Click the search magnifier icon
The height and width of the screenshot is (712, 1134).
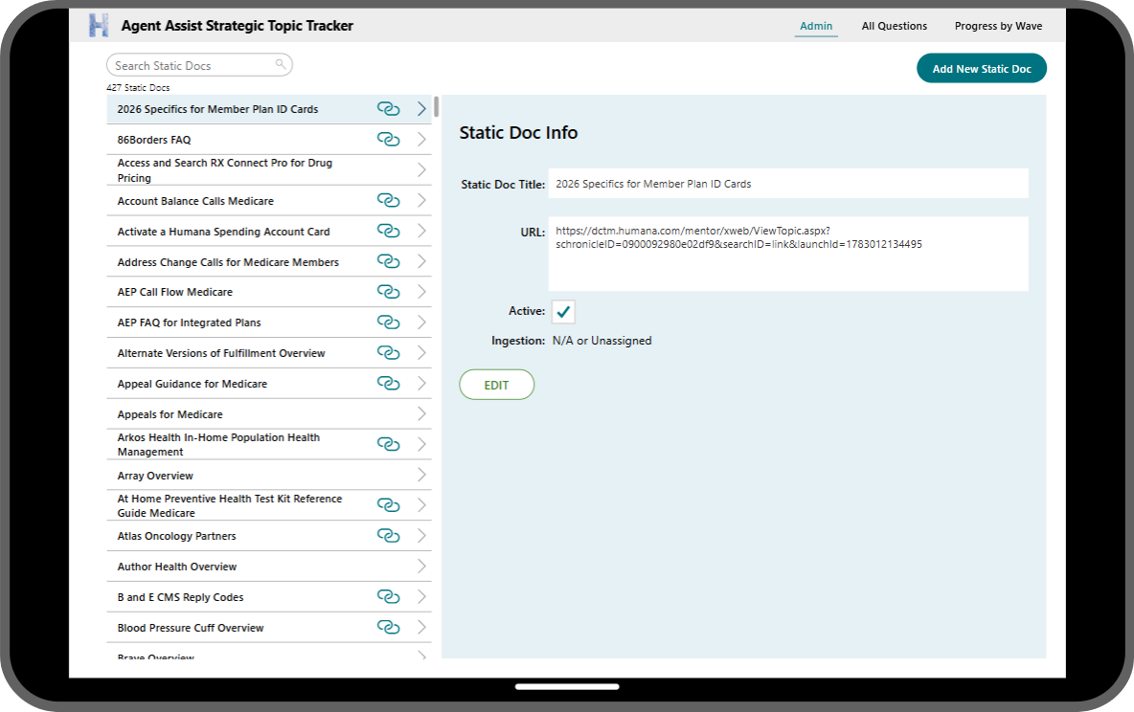(281, 64)
